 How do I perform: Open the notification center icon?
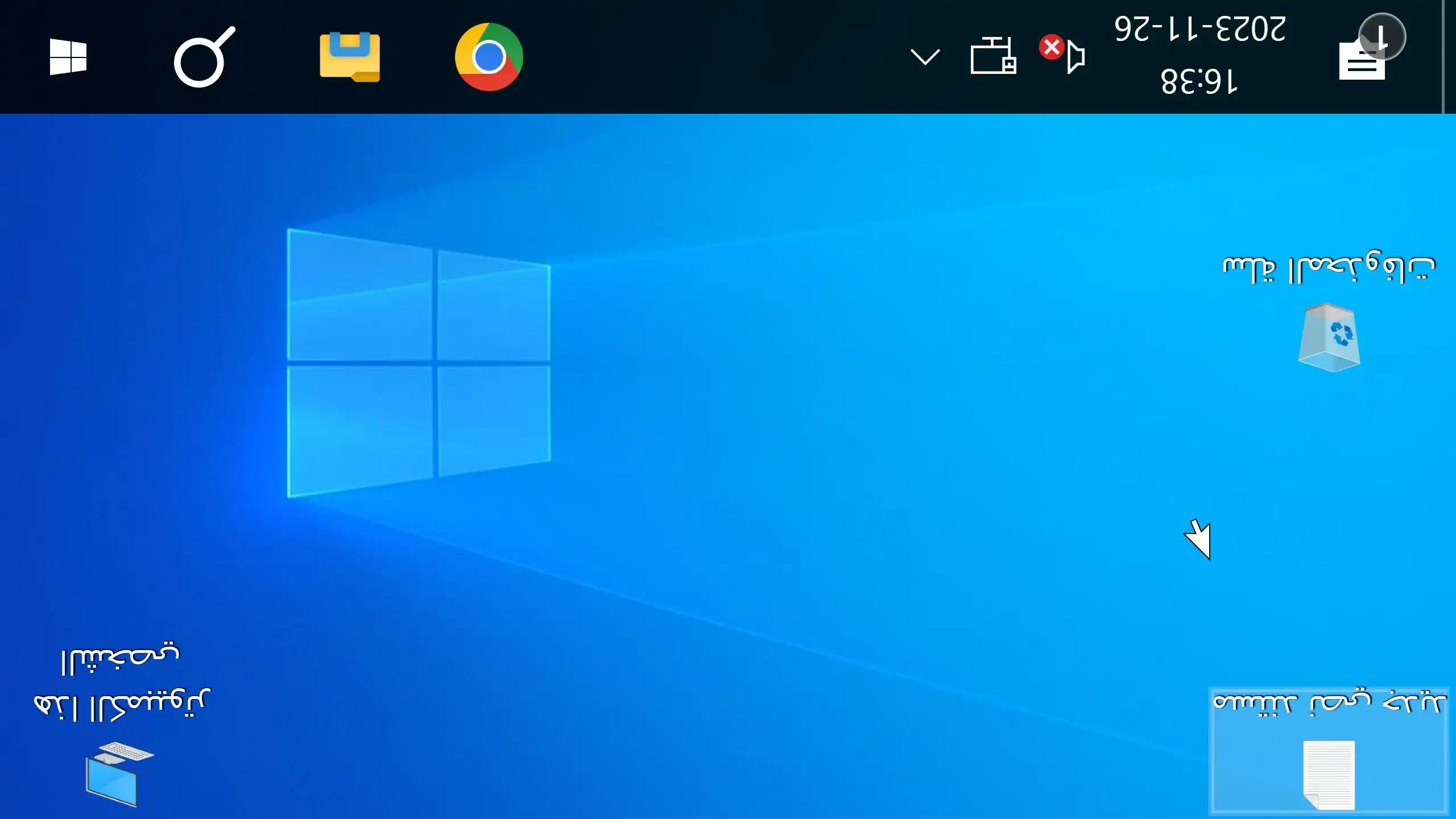click(1362, 61)
